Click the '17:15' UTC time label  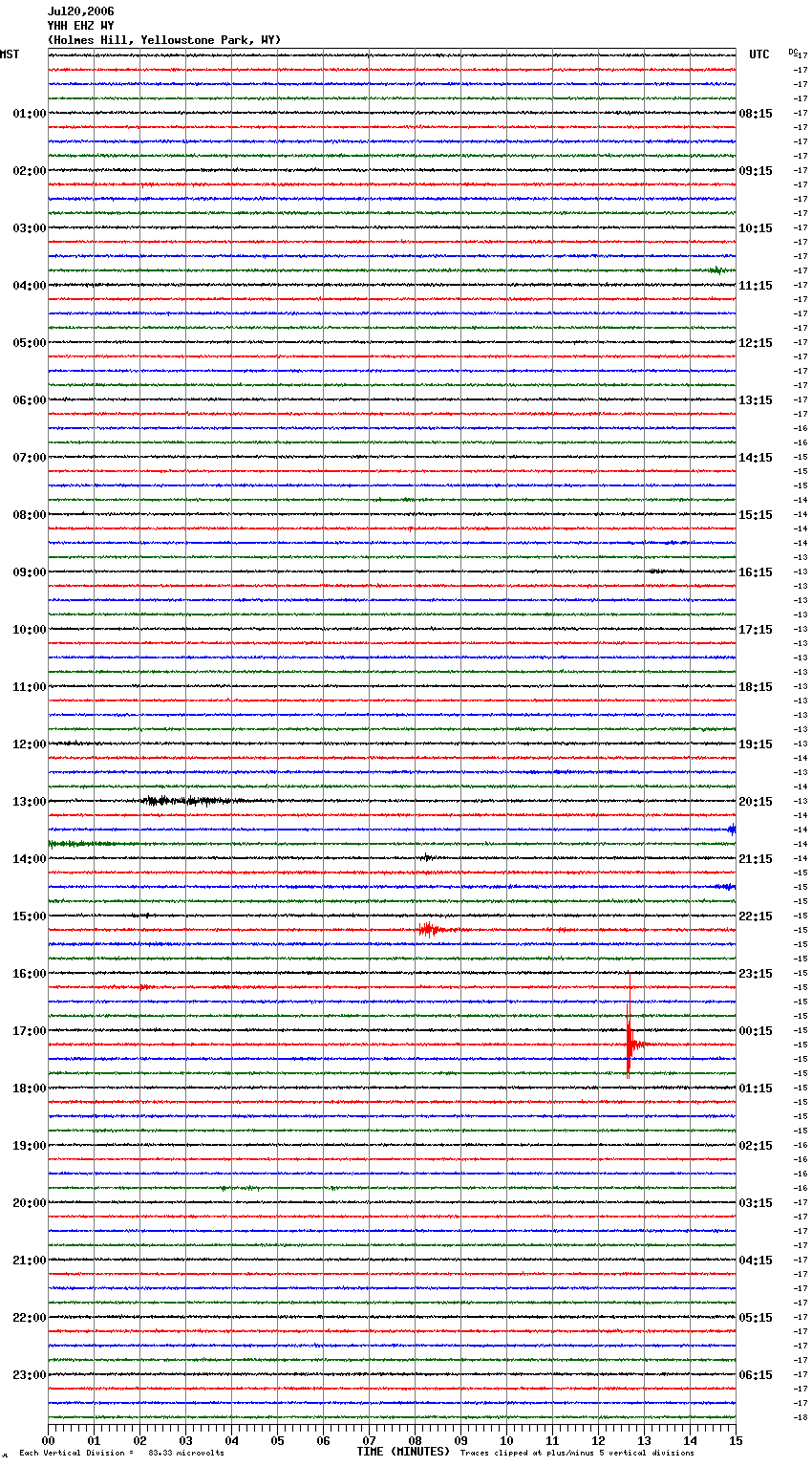tap(756, 630)
